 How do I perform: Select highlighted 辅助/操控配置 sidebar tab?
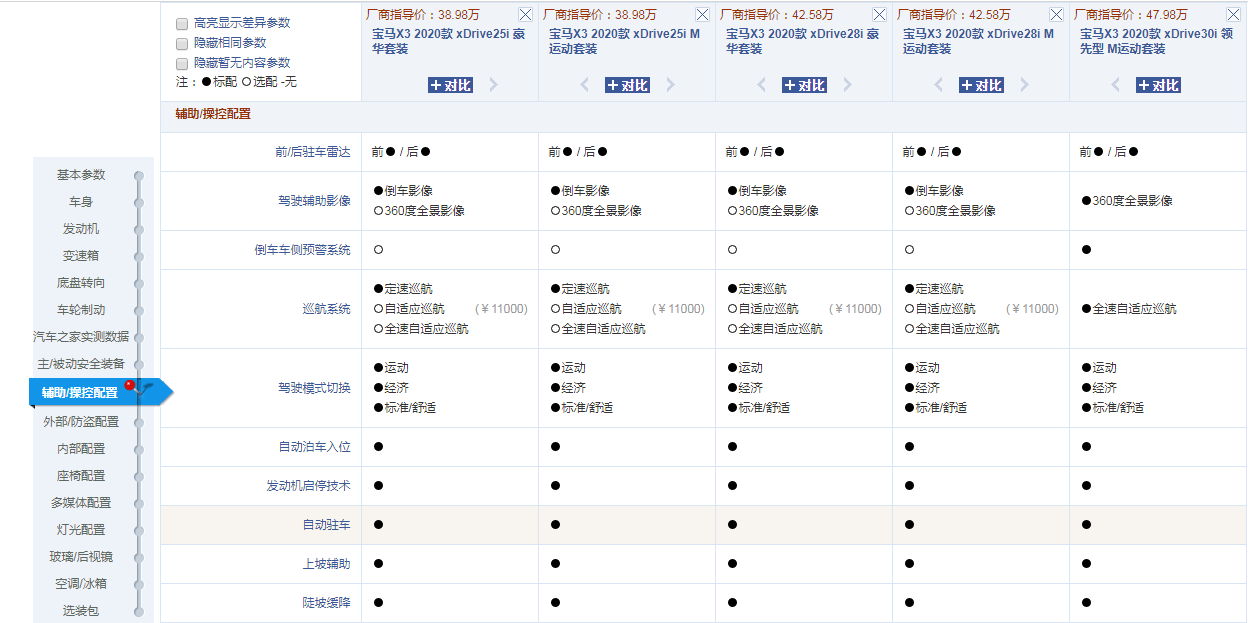tap(80, 392)
